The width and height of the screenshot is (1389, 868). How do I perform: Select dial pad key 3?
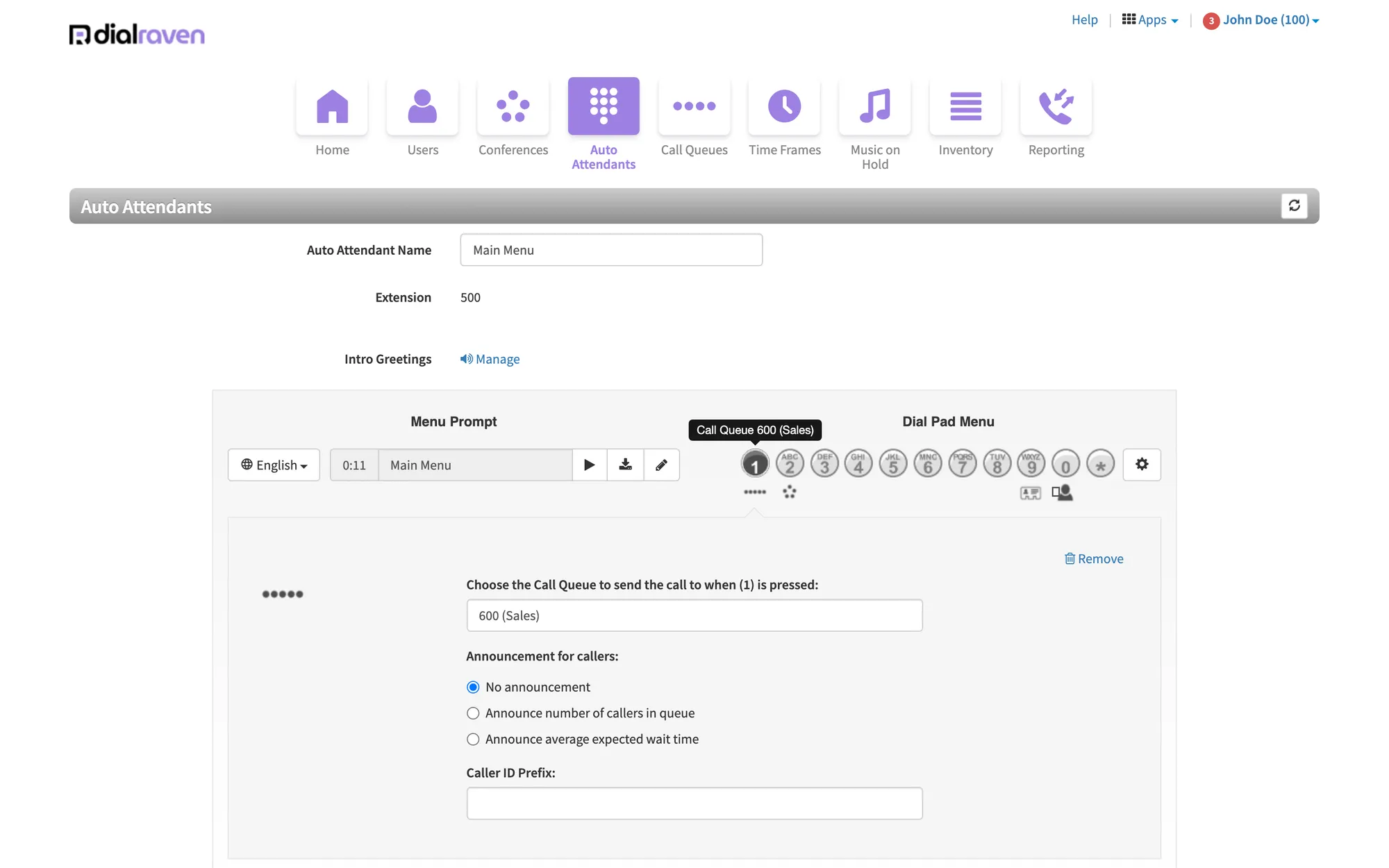(x=824, y=464)
